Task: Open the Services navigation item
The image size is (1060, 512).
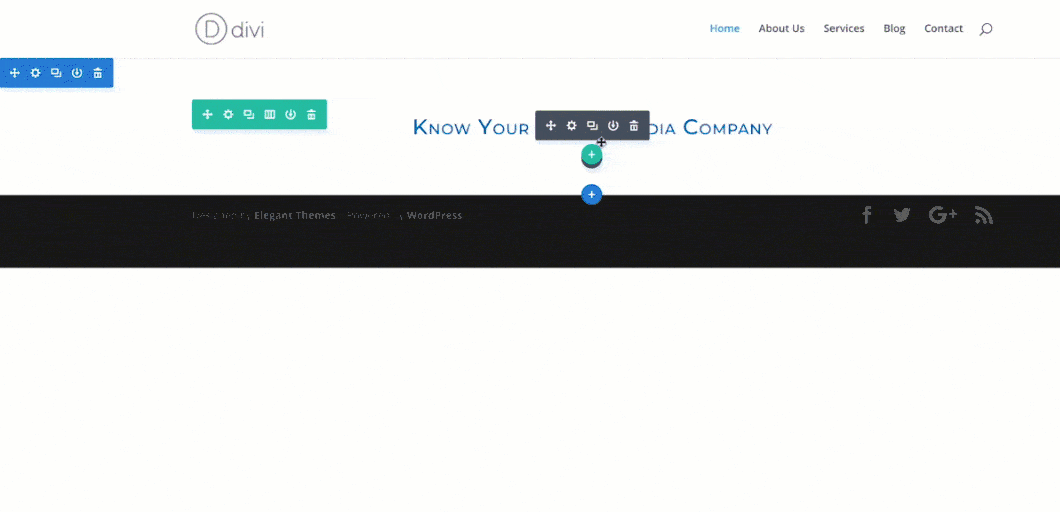Action: coord(843,29)
